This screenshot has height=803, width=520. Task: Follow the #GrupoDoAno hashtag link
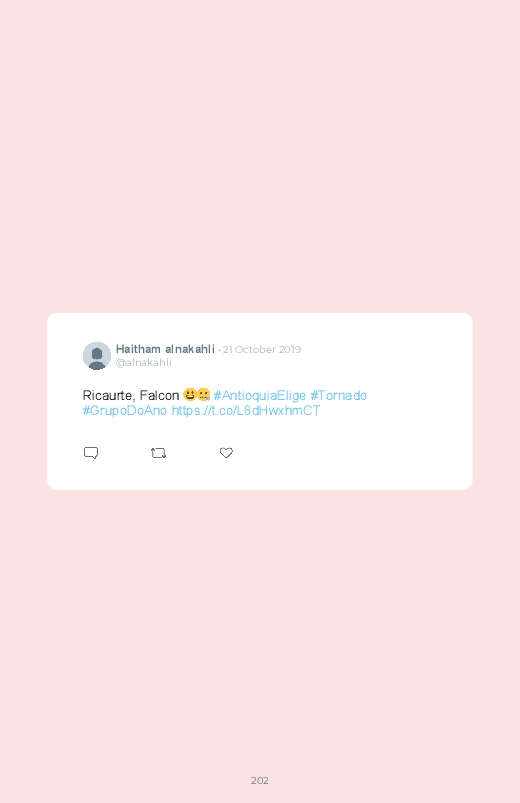coord(125,411)
